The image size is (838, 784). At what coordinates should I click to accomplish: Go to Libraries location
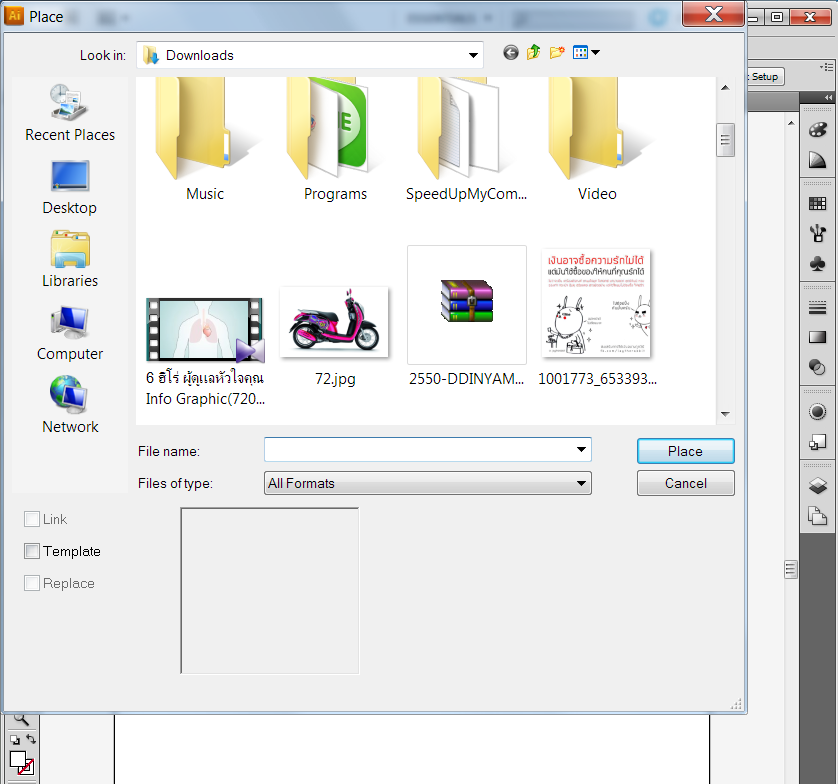point(70,260)
